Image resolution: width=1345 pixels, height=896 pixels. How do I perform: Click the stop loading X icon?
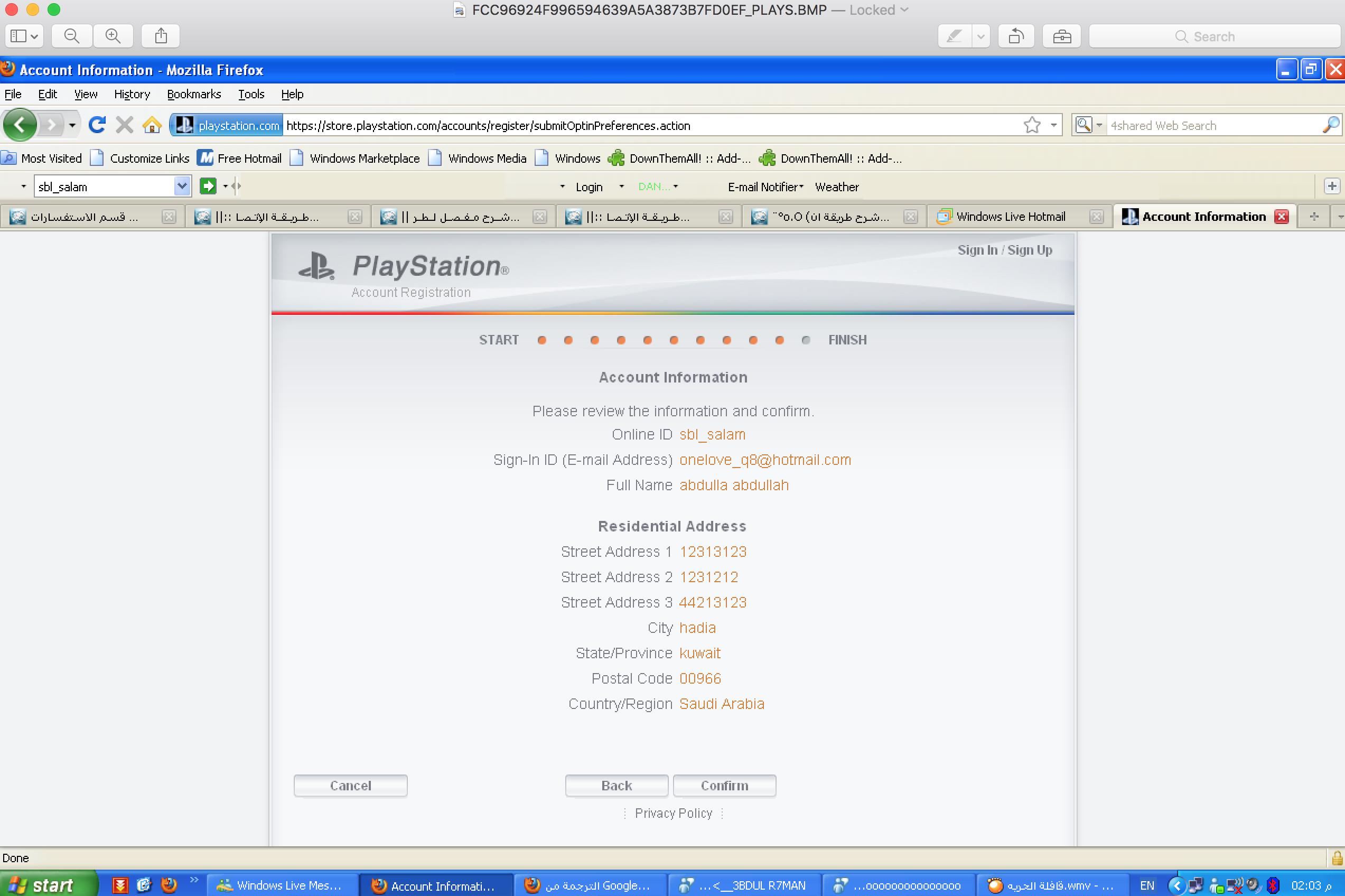[124, 125]
